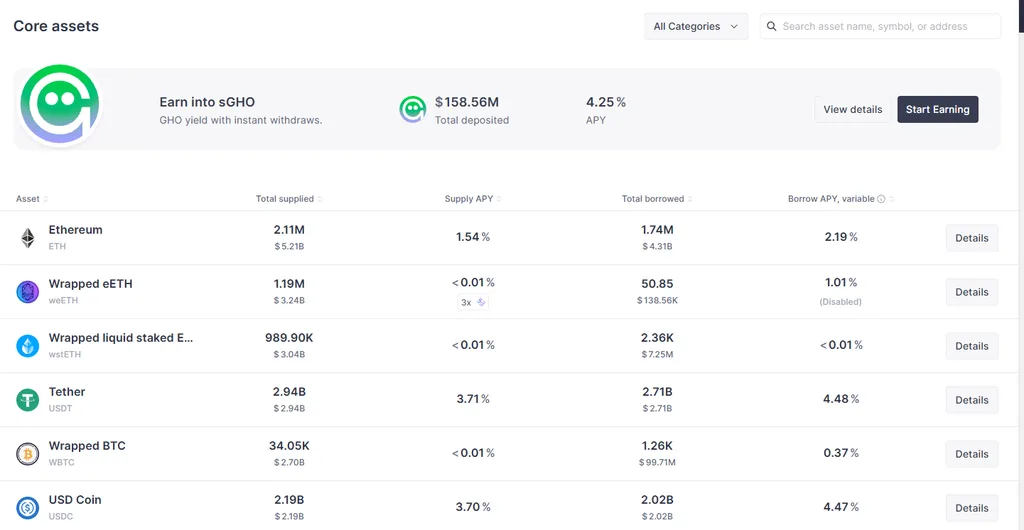
Task: Click Wrapped BTC's 34.05K total supplied
Action: pos(289,446)
